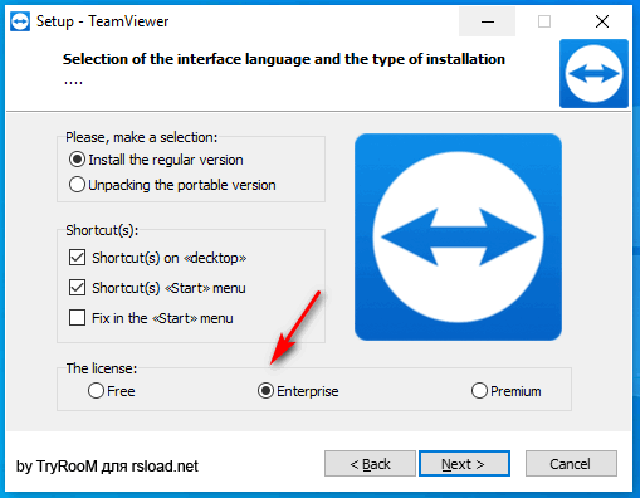Viewport: 640px width, 498px height.
Task: Click the 'Setup - TeamViewer' title text
Action: [102, 21]
